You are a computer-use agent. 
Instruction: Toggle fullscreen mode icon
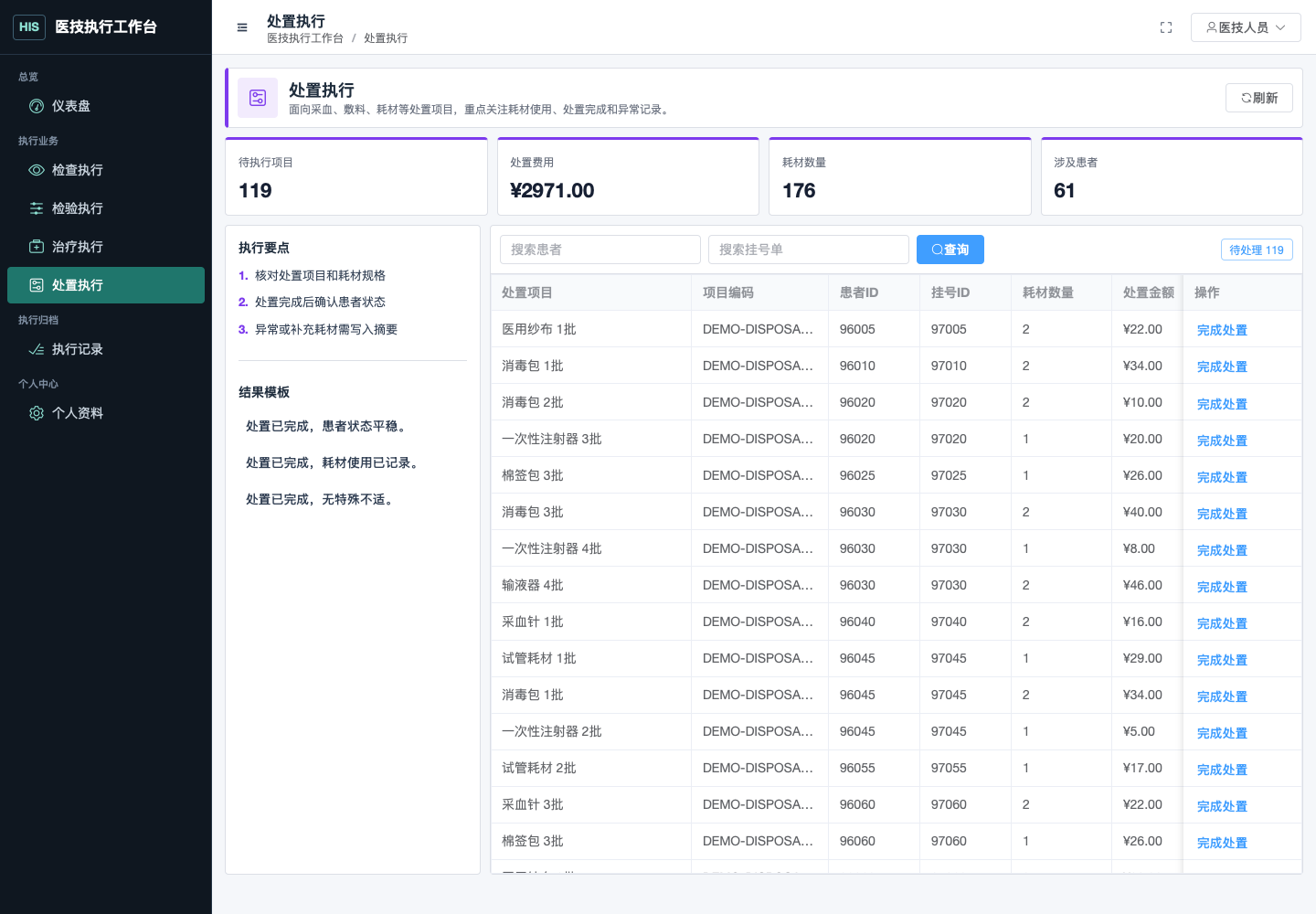(1166, 27)
